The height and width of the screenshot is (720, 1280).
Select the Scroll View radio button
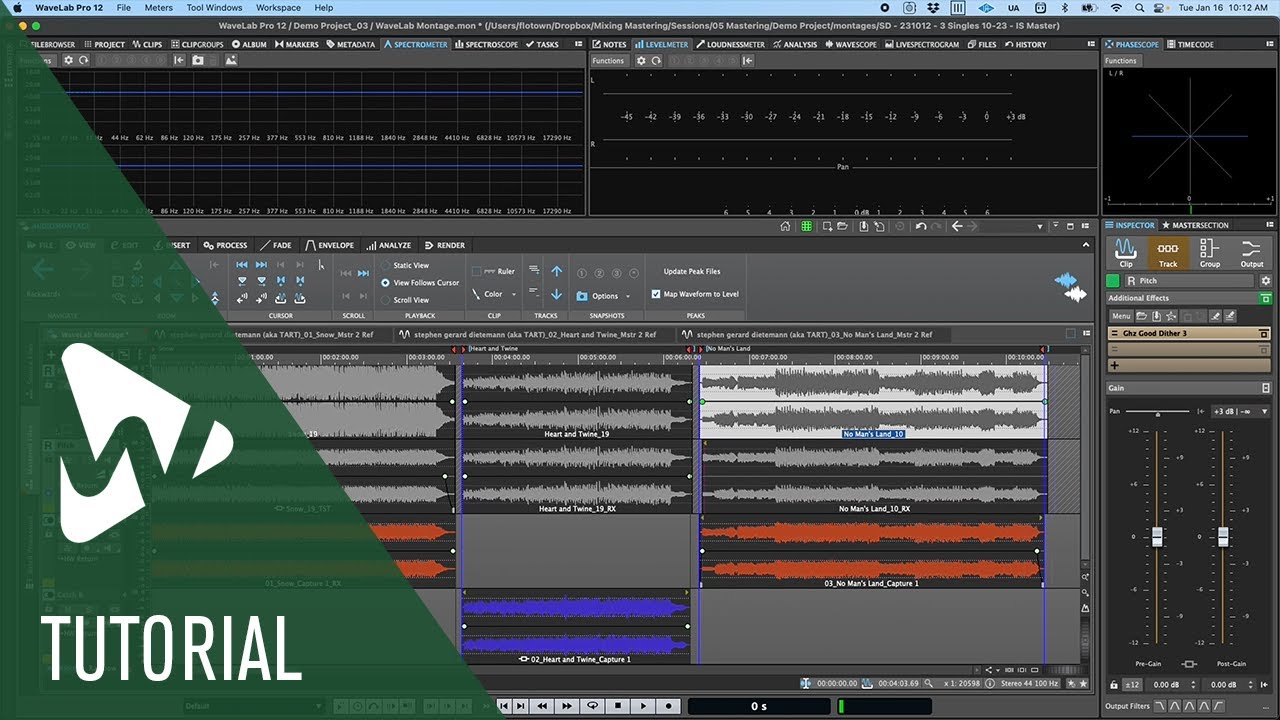(x=385, y=299)
